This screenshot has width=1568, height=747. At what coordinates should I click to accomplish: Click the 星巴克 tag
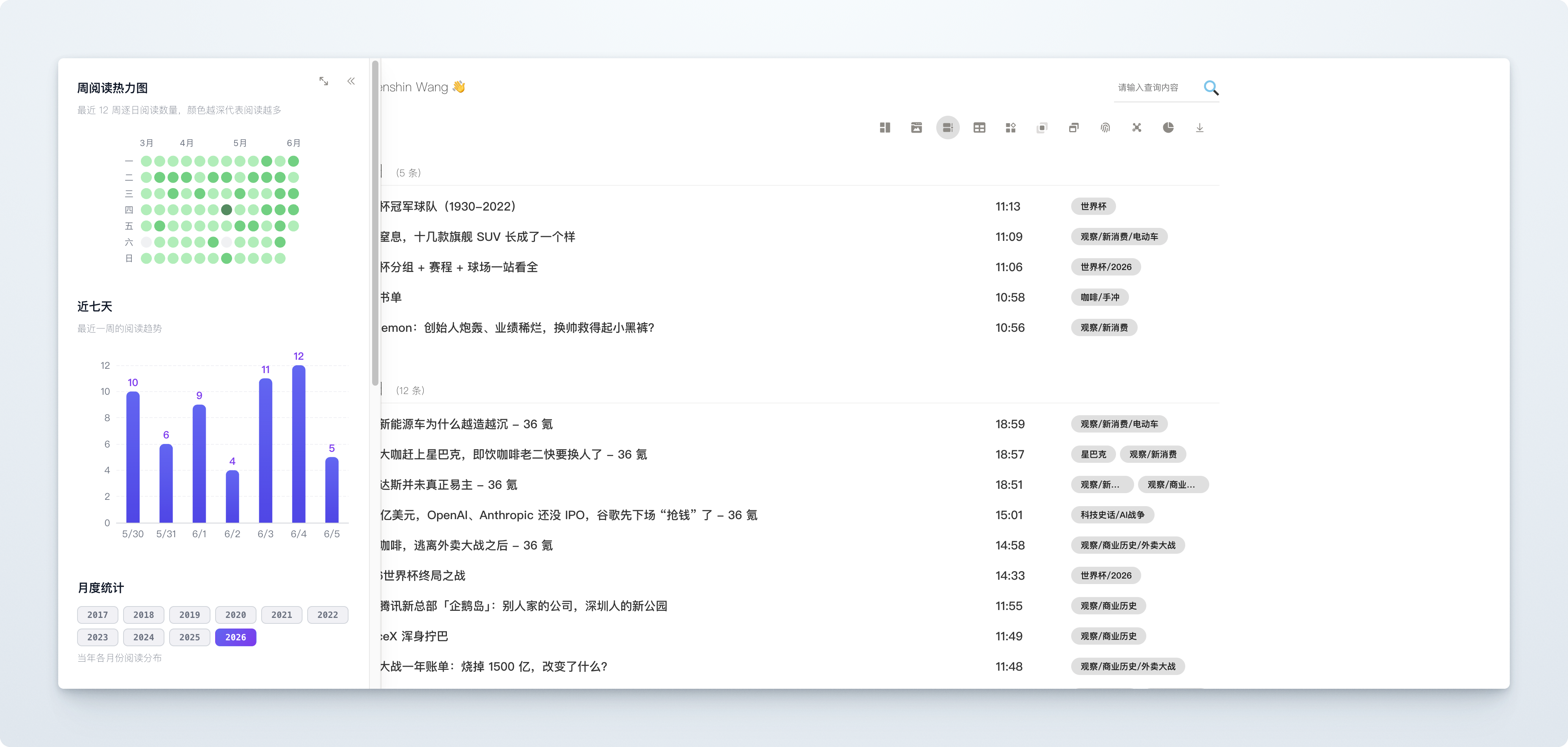(x=1093, y=454)
